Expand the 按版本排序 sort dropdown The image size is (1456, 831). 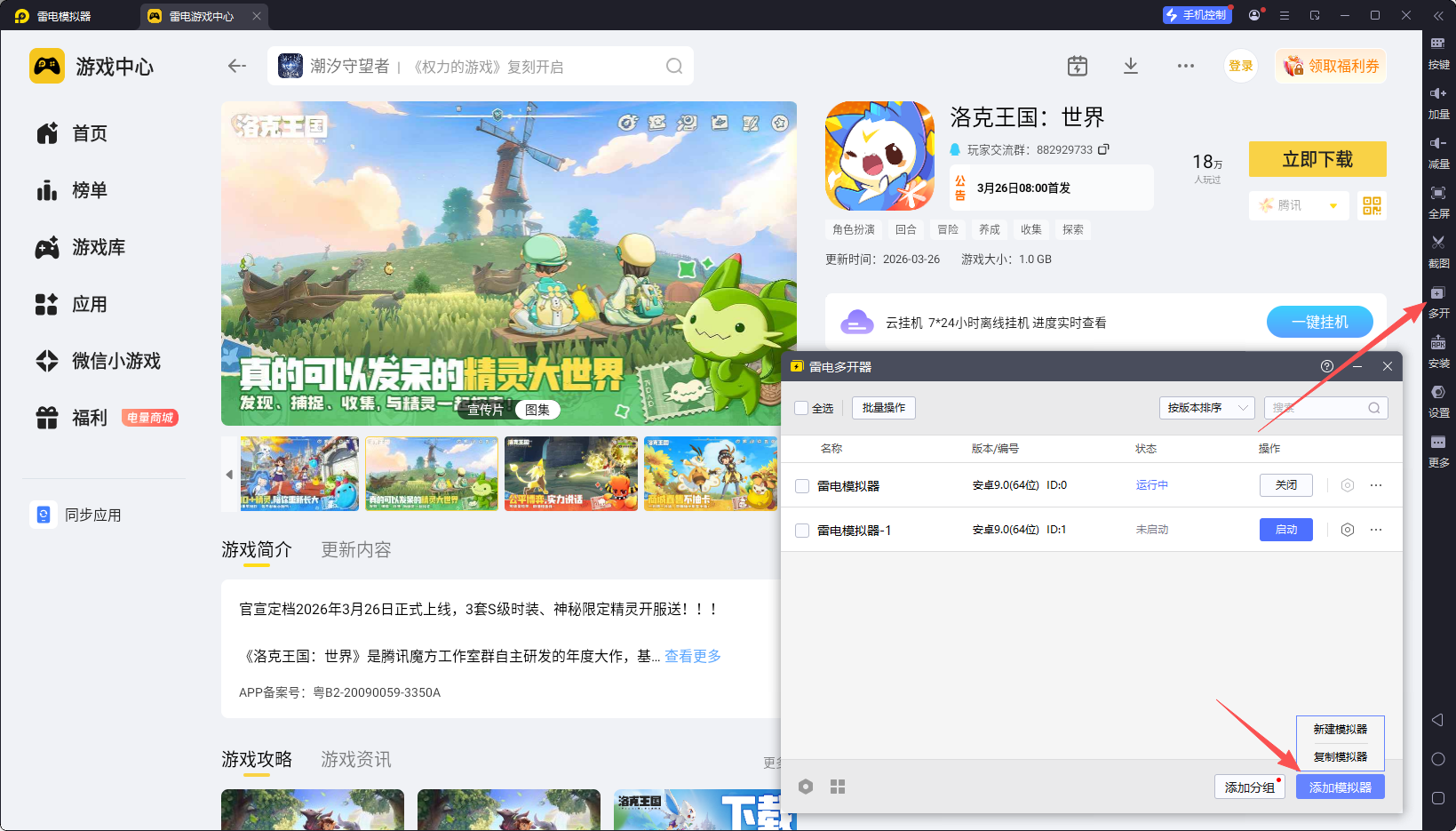click(x=1205, y=408)
